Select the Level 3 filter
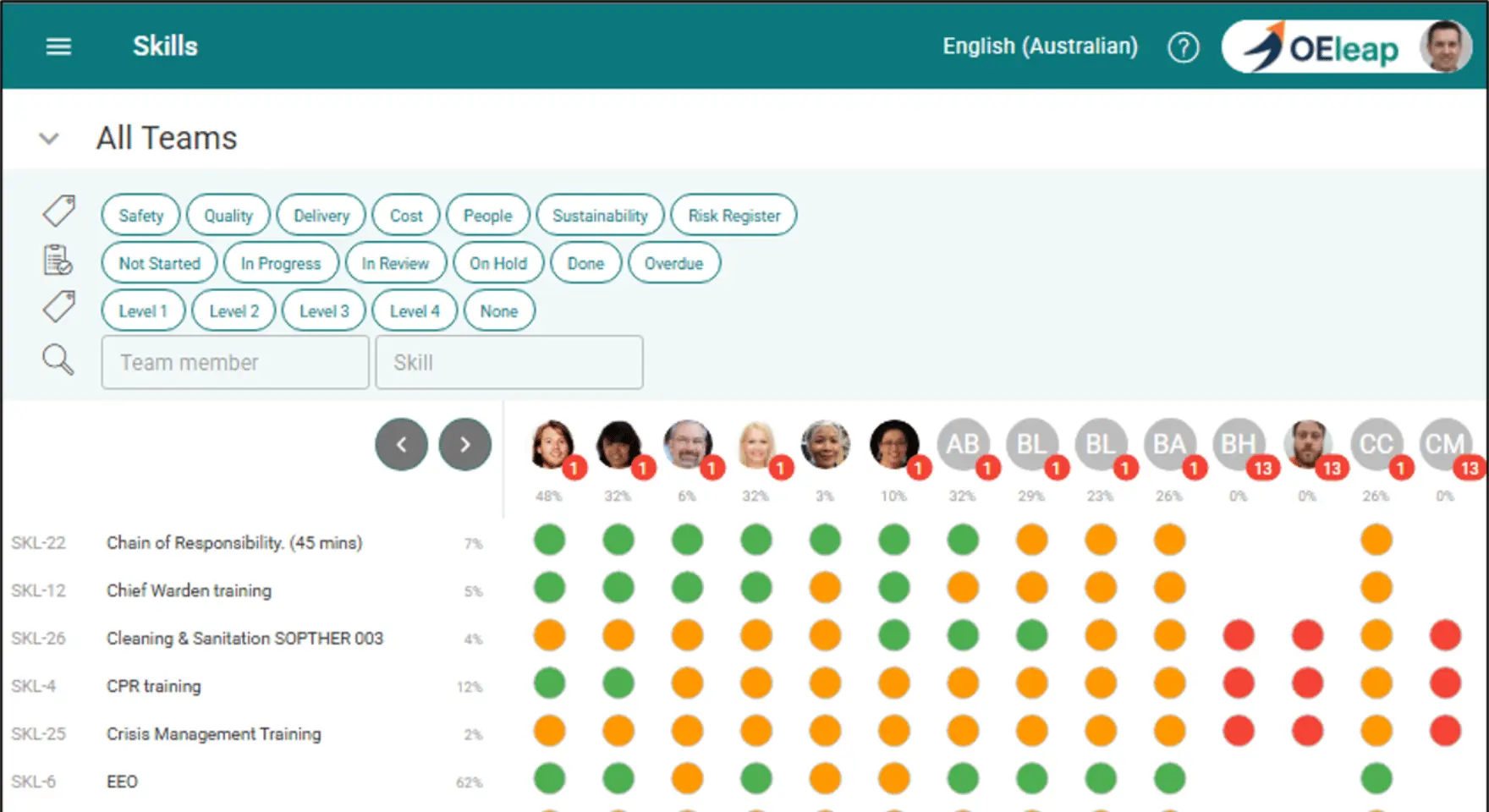 point(324,310)
